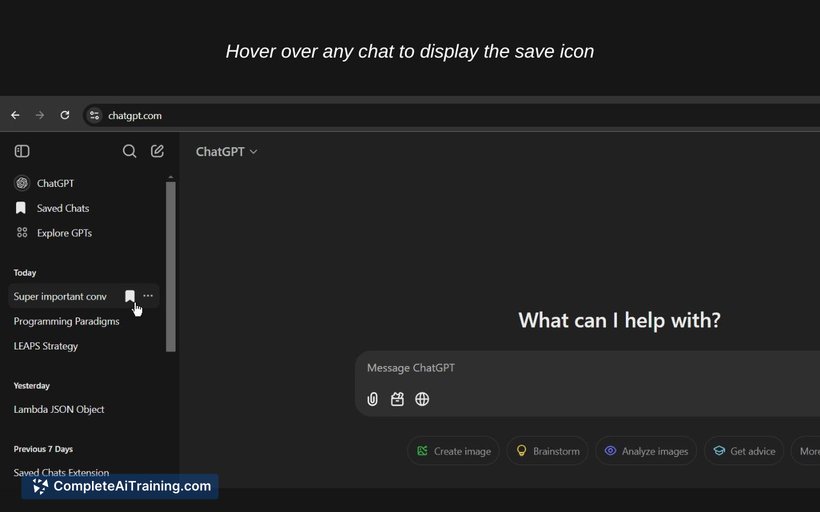Collapse the sidebar with the panel icon
The width and height of the screenshot is (820, 512).
(22, 151)
